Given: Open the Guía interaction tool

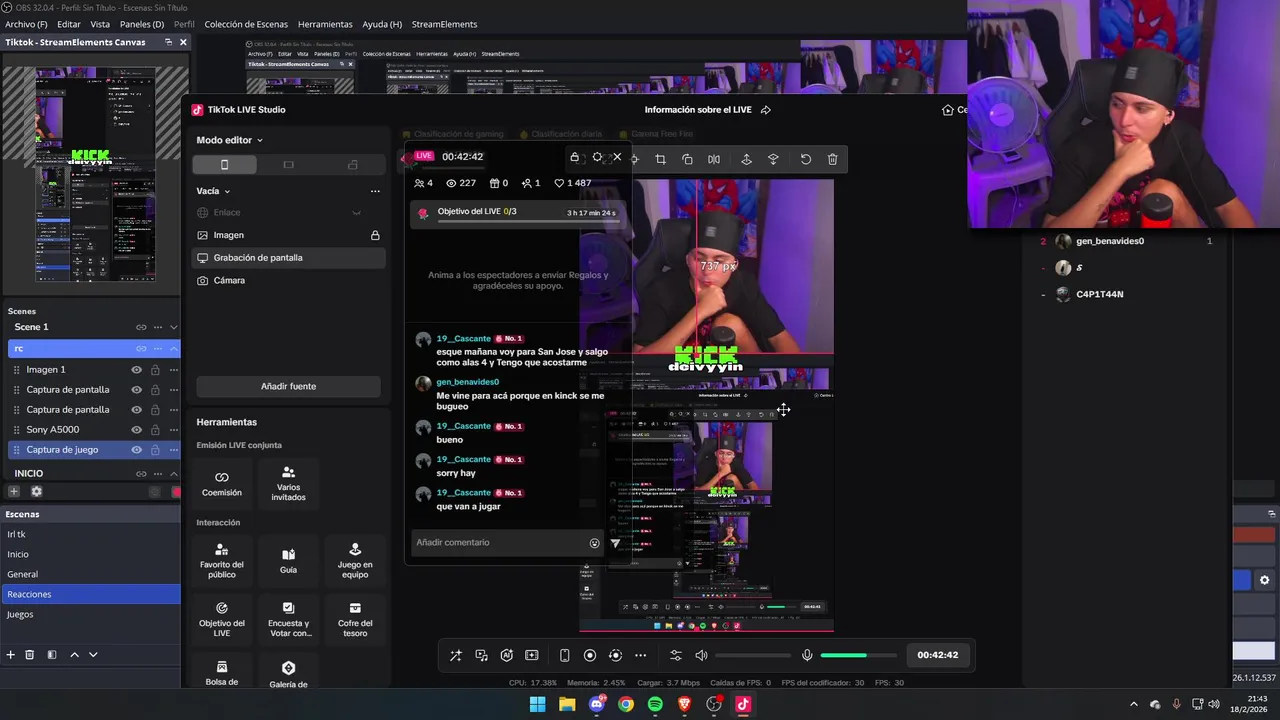Looking at the screenshot, I should 288,562.
